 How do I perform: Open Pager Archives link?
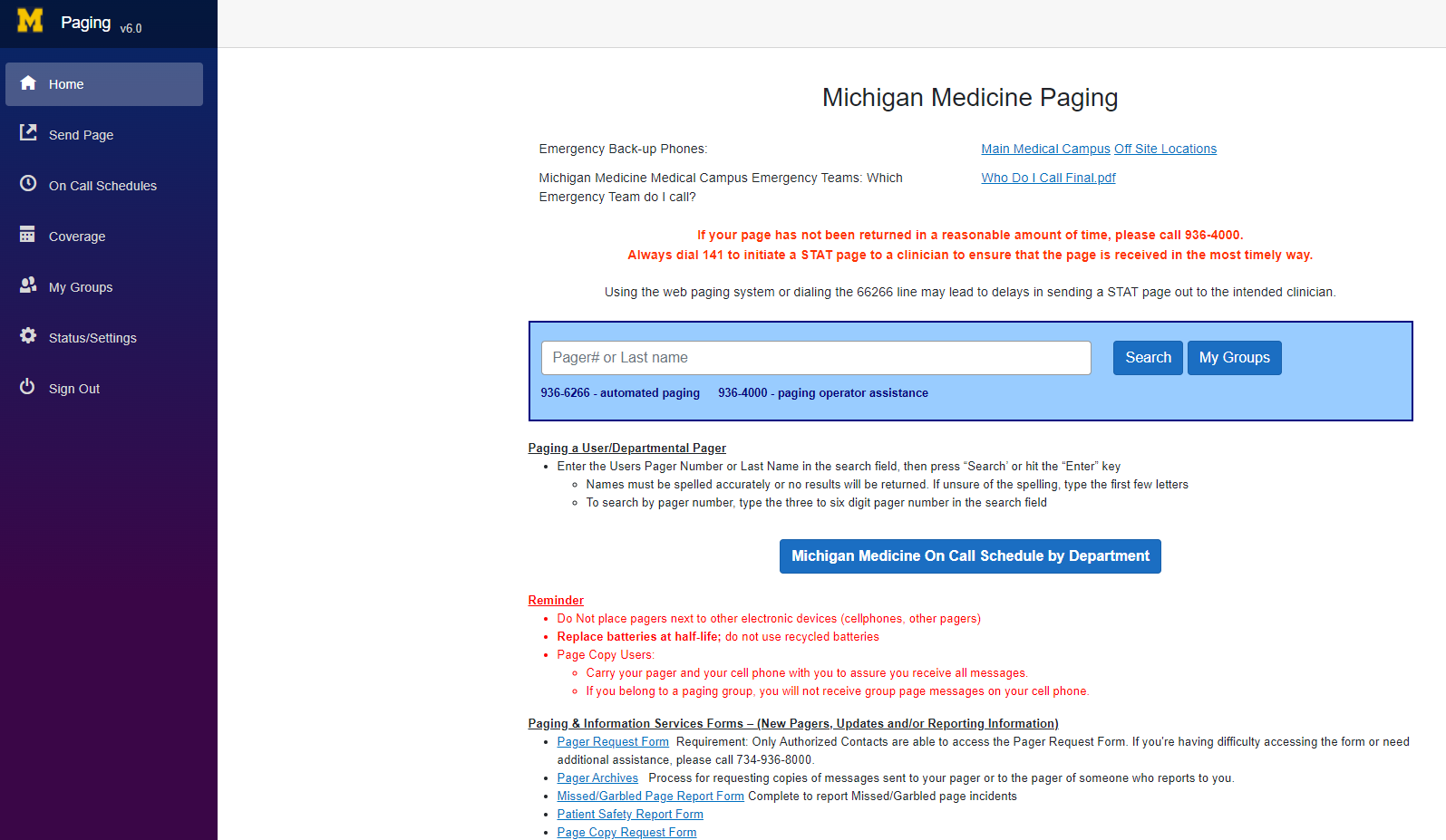(x=597, y=778)
